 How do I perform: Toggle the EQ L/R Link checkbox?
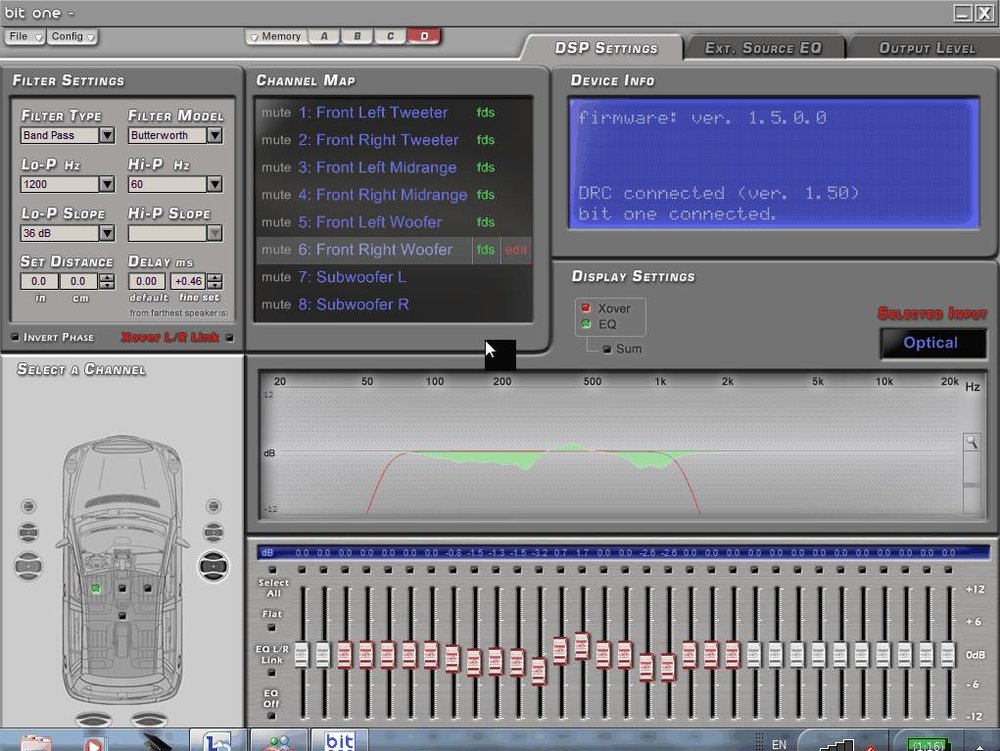tap(272, 672)
